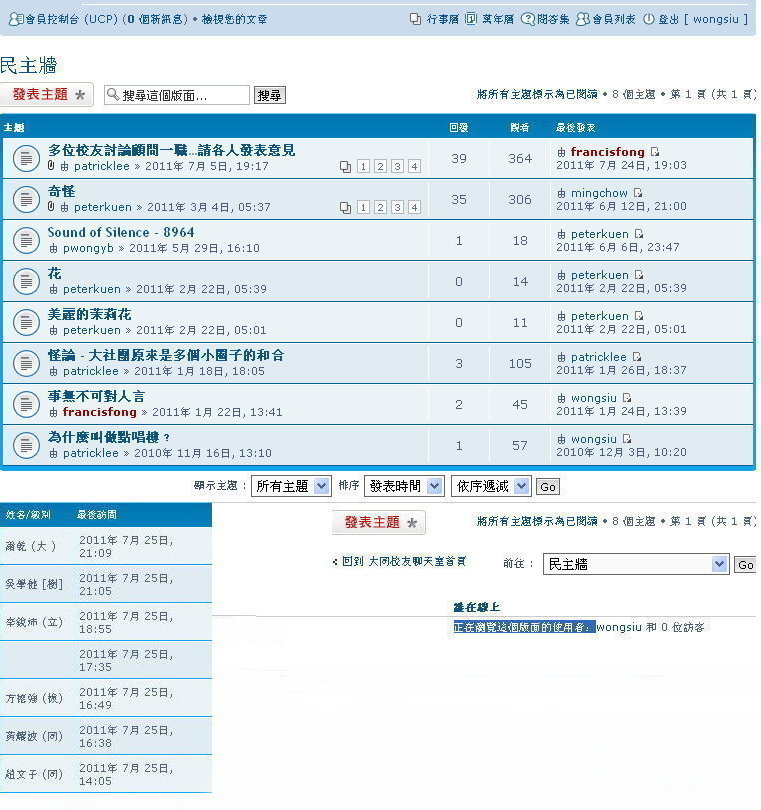This screenshot has width=761, height=810.
Task: Open the 依序遞減 sort order dropdown
Action: coord(491,486)
